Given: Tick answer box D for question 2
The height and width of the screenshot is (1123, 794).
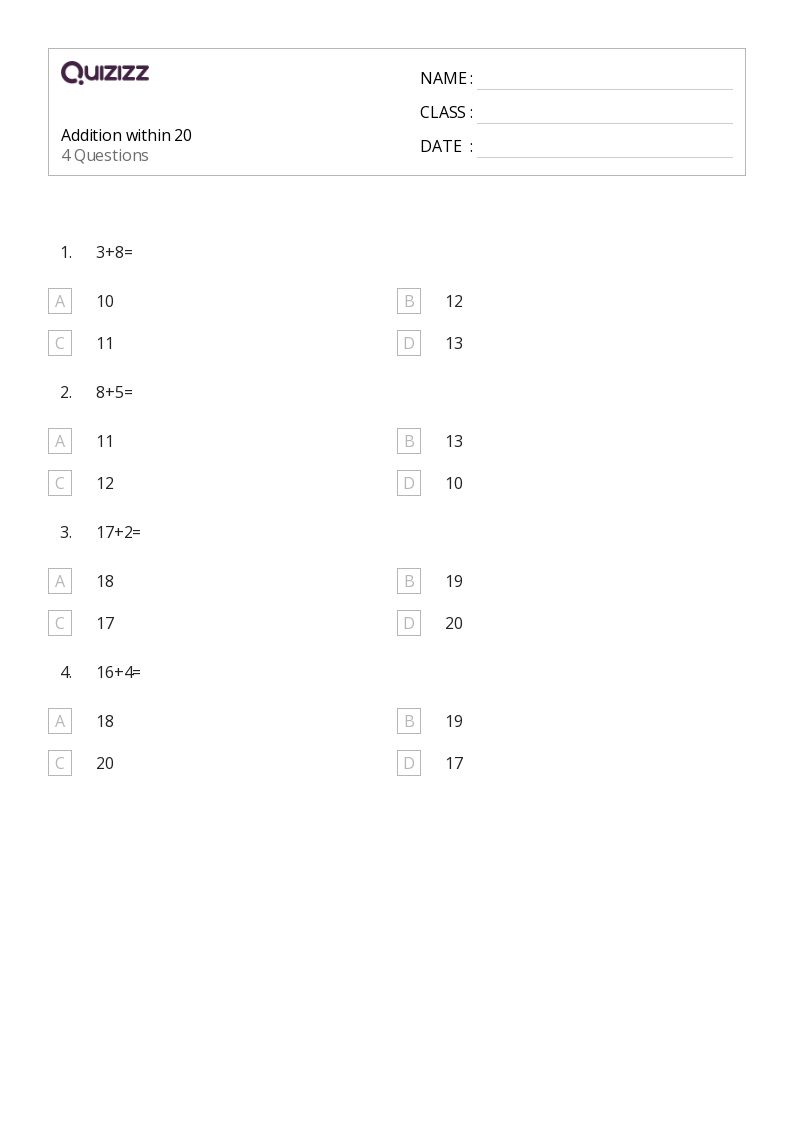Looking at the screenshot, I should (x=409, y=483).
